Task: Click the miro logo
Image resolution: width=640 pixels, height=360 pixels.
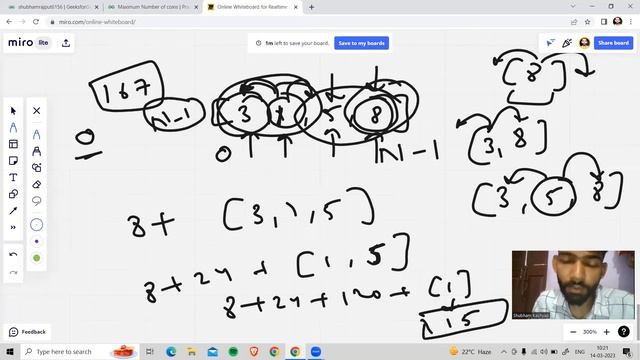Action: click(20, 42)
